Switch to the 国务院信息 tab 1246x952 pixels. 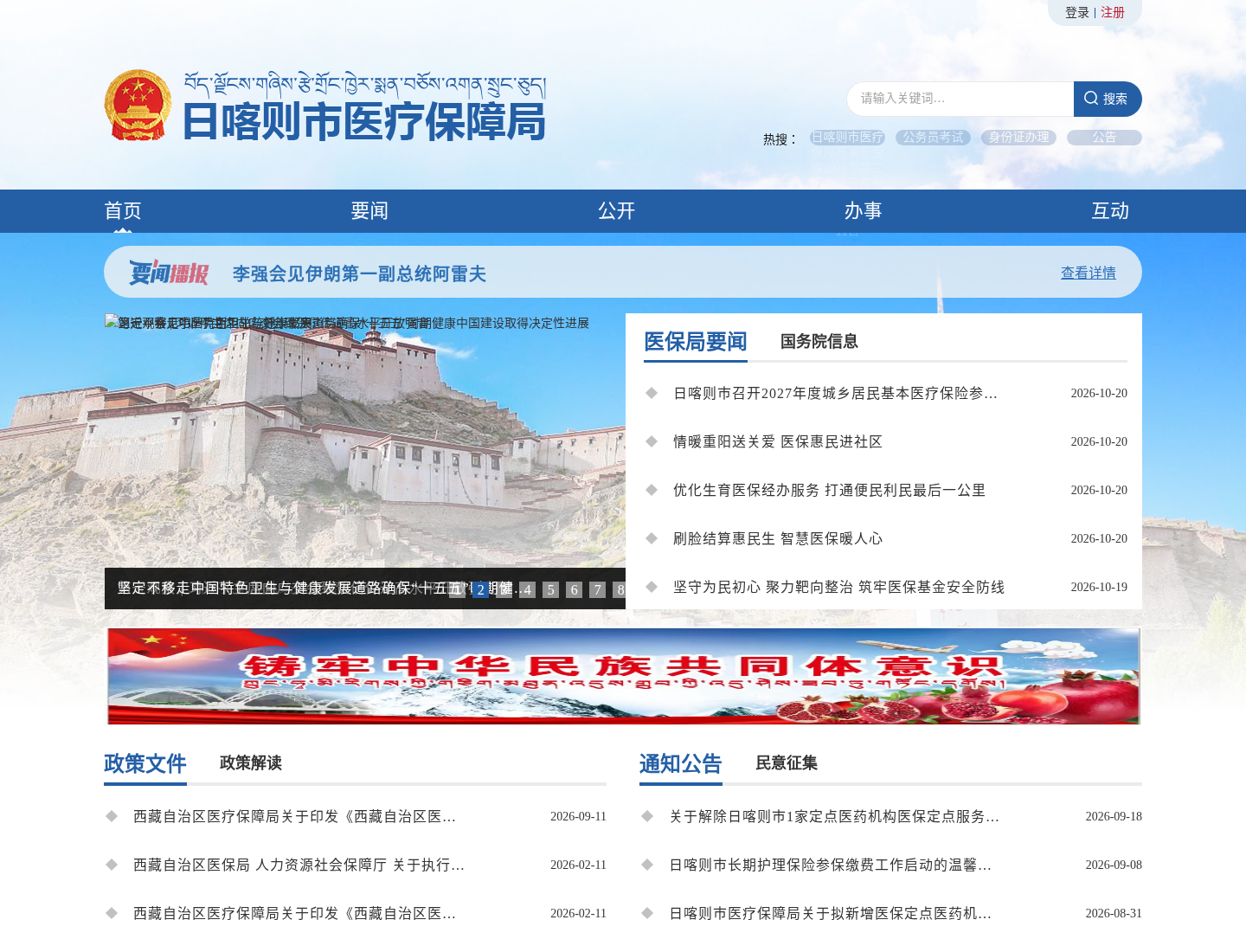[x=819, y=341]
